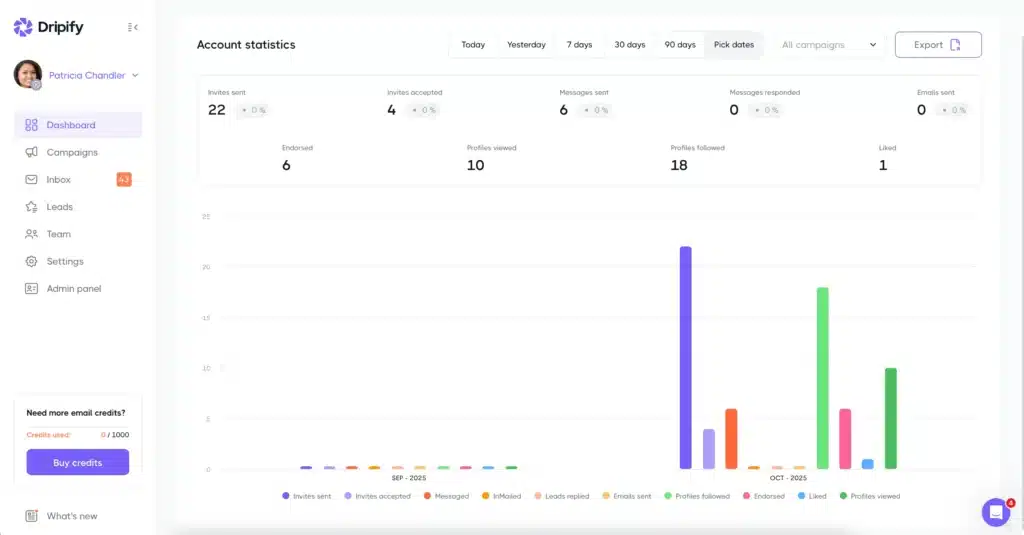This screenshot has height=535, width=1024.
Task: Click the Settings gear icon
Action: (x=31, y=261)
